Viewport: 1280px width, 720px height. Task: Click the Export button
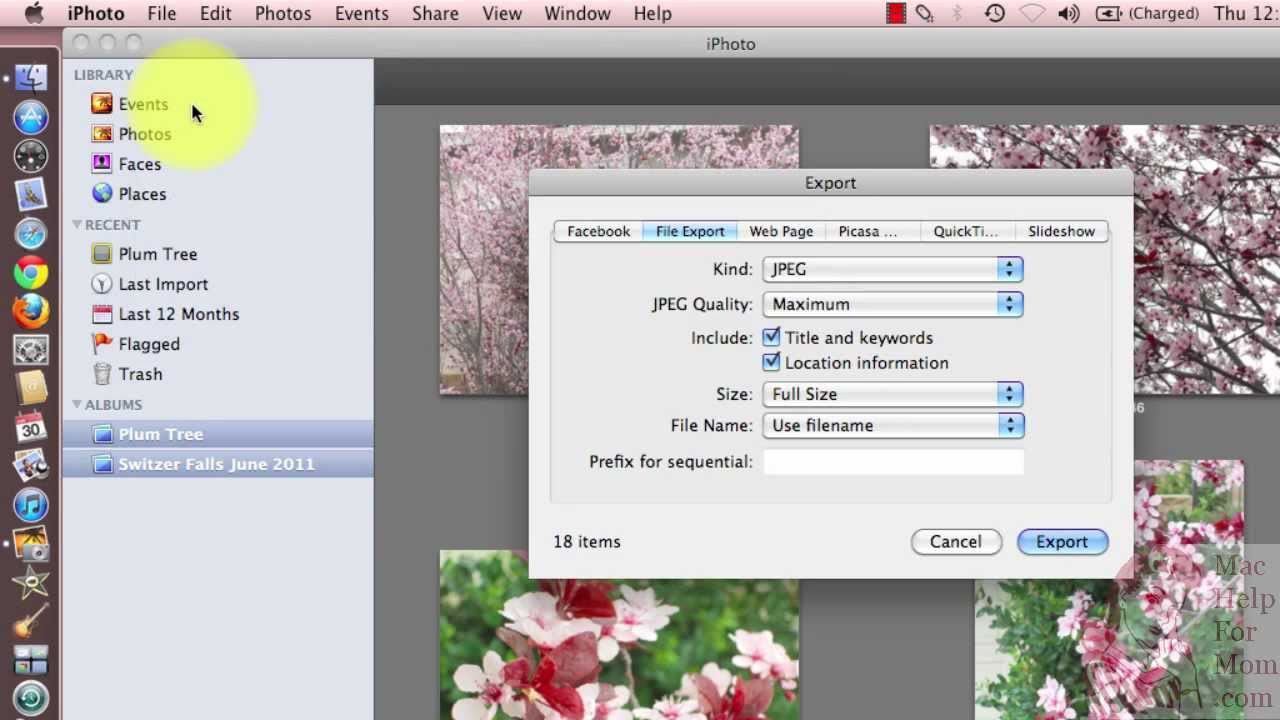point(1062,542)
